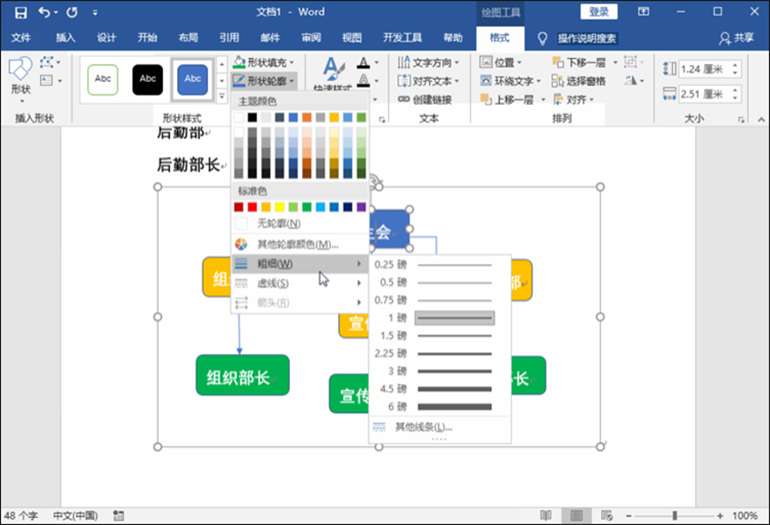770x525 pixels.
Task: Click the group objects icon
Action: pyautogui.click(x=631, y=62)
